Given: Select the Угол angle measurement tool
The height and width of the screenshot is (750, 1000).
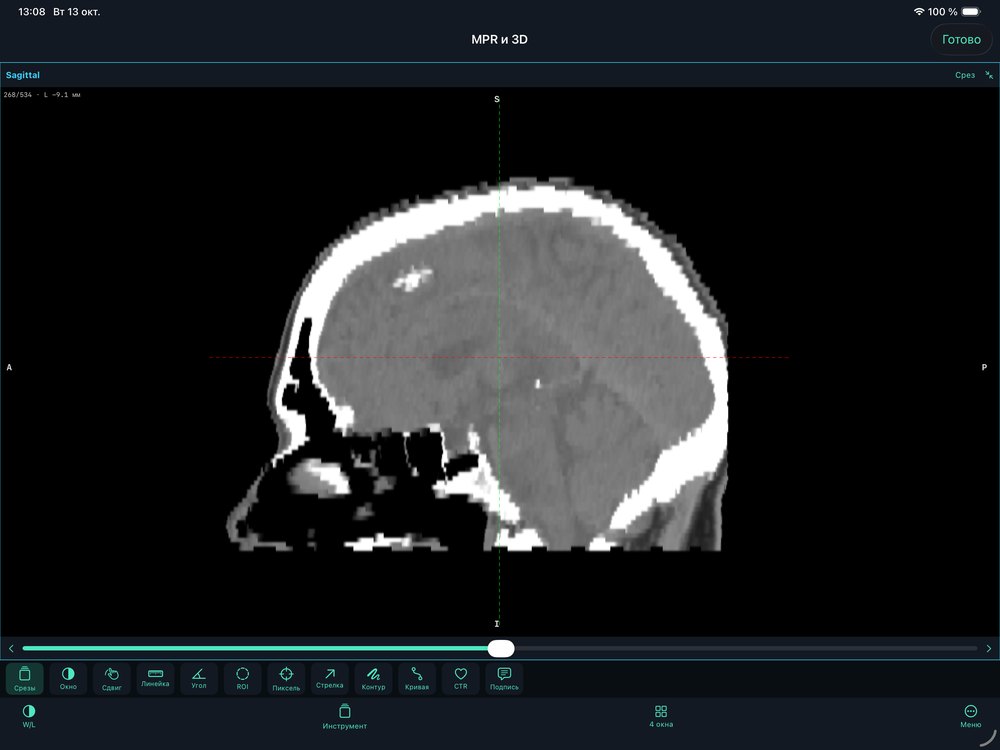Looking at the screenshot, I should [x=199, y=679].
